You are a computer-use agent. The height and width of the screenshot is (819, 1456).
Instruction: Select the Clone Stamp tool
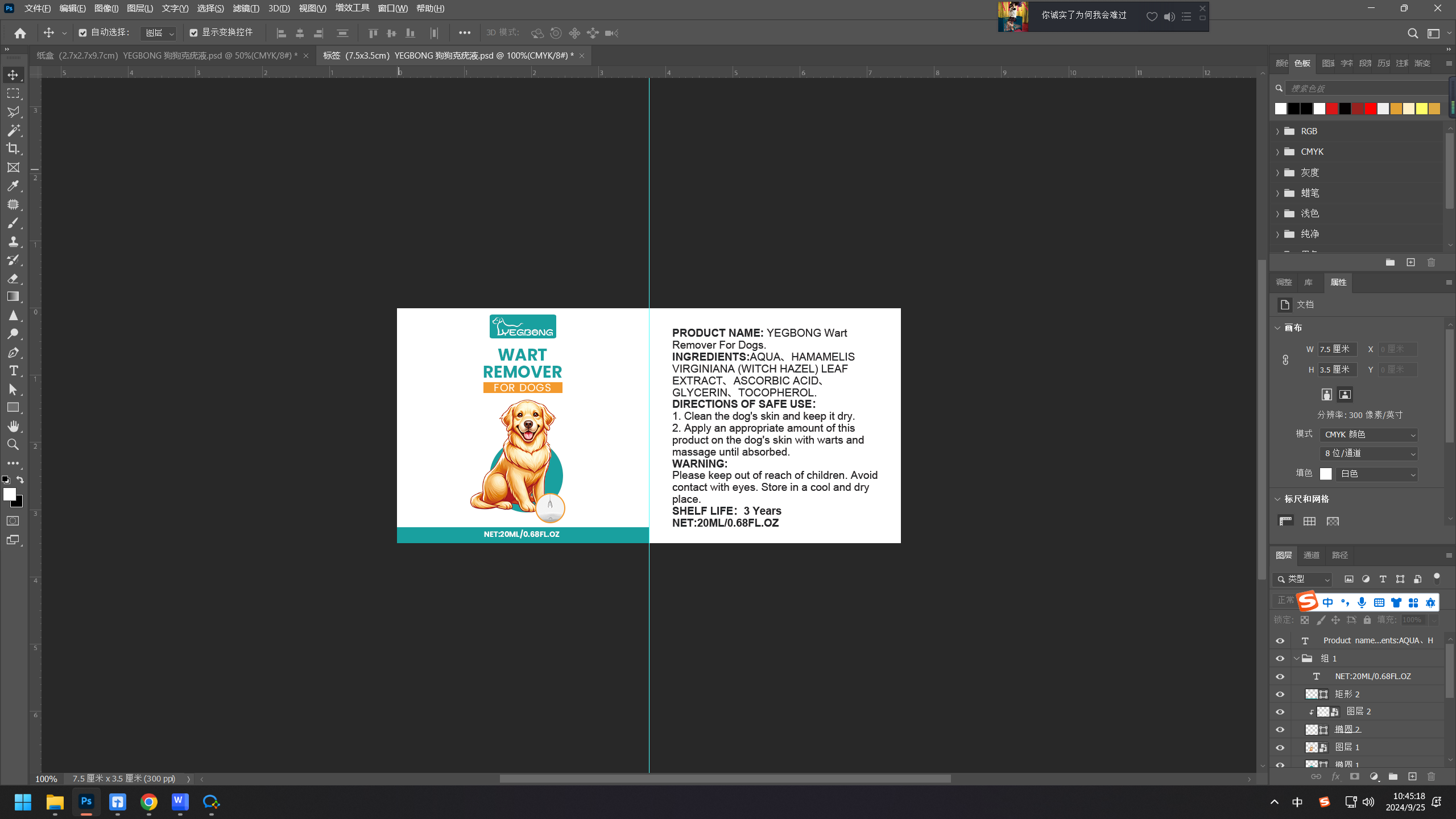click(13, 241)
